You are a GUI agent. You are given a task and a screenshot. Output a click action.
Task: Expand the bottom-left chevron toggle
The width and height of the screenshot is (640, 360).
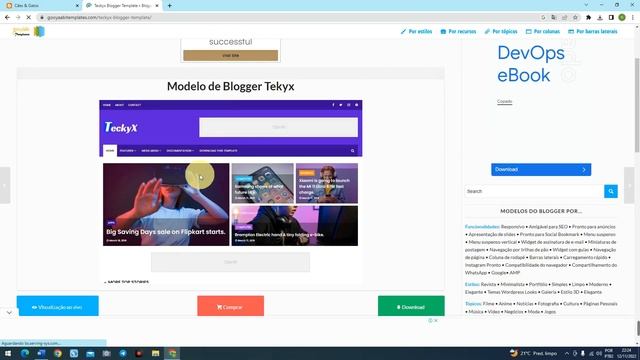[x=9, y=313]
